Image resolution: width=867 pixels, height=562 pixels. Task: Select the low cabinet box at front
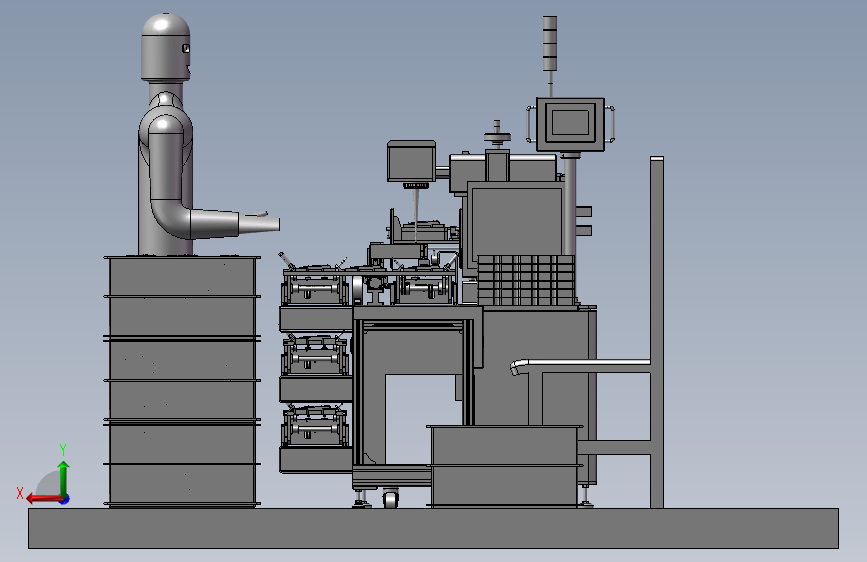tap(504, 466)
